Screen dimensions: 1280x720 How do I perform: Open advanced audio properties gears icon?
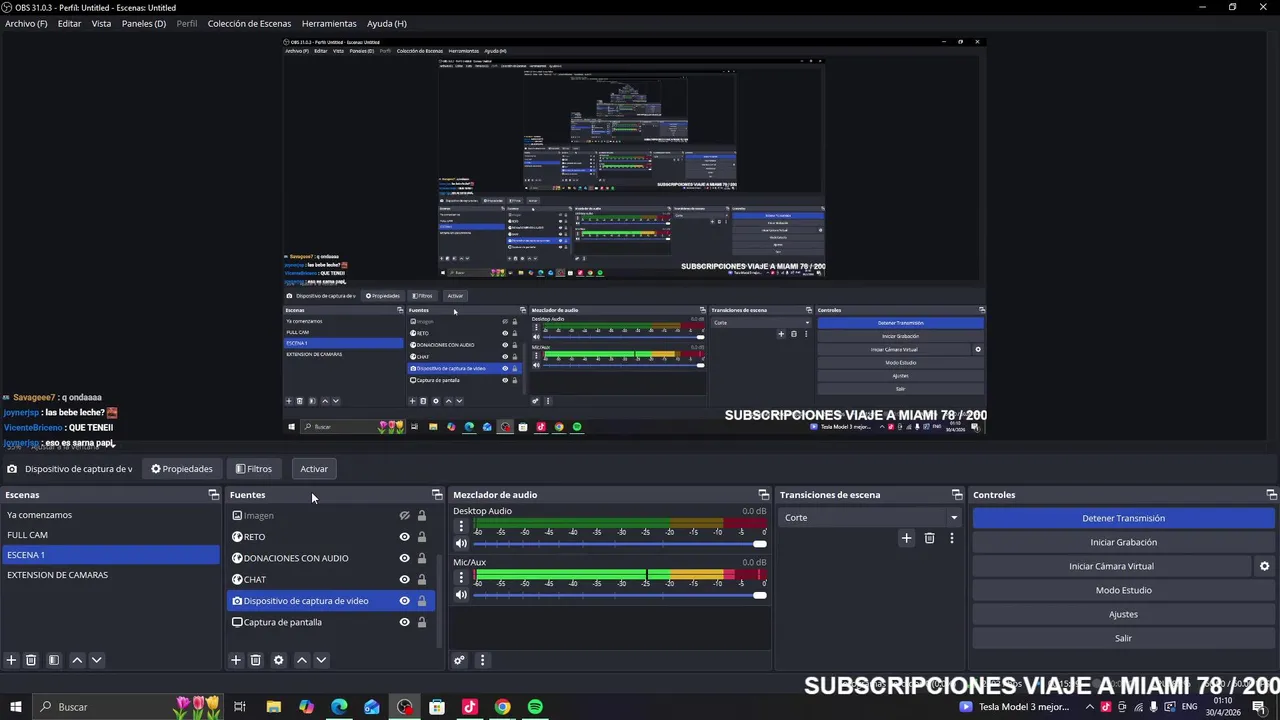[x=459, y=660]
